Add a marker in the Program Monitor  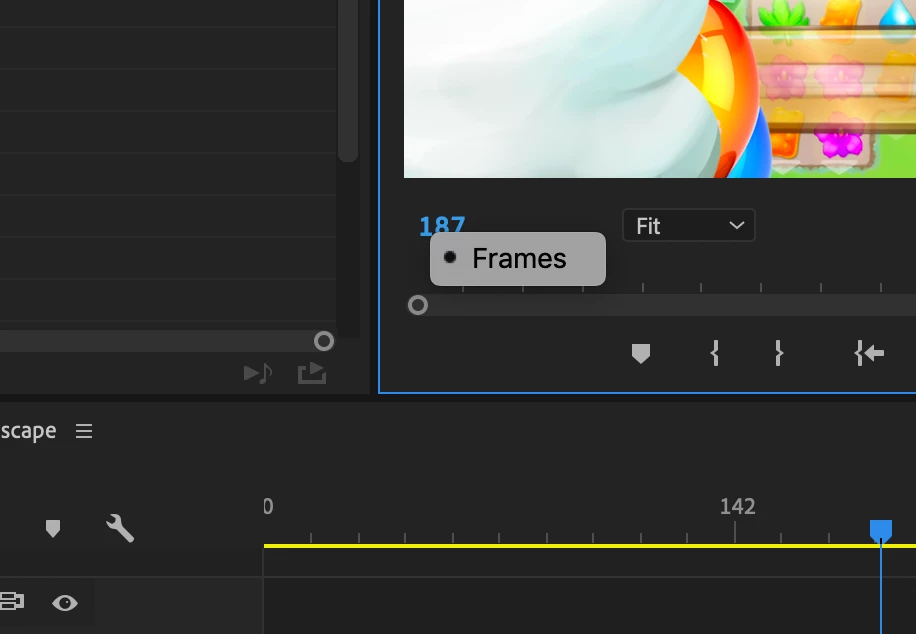[x=641, y=353]
